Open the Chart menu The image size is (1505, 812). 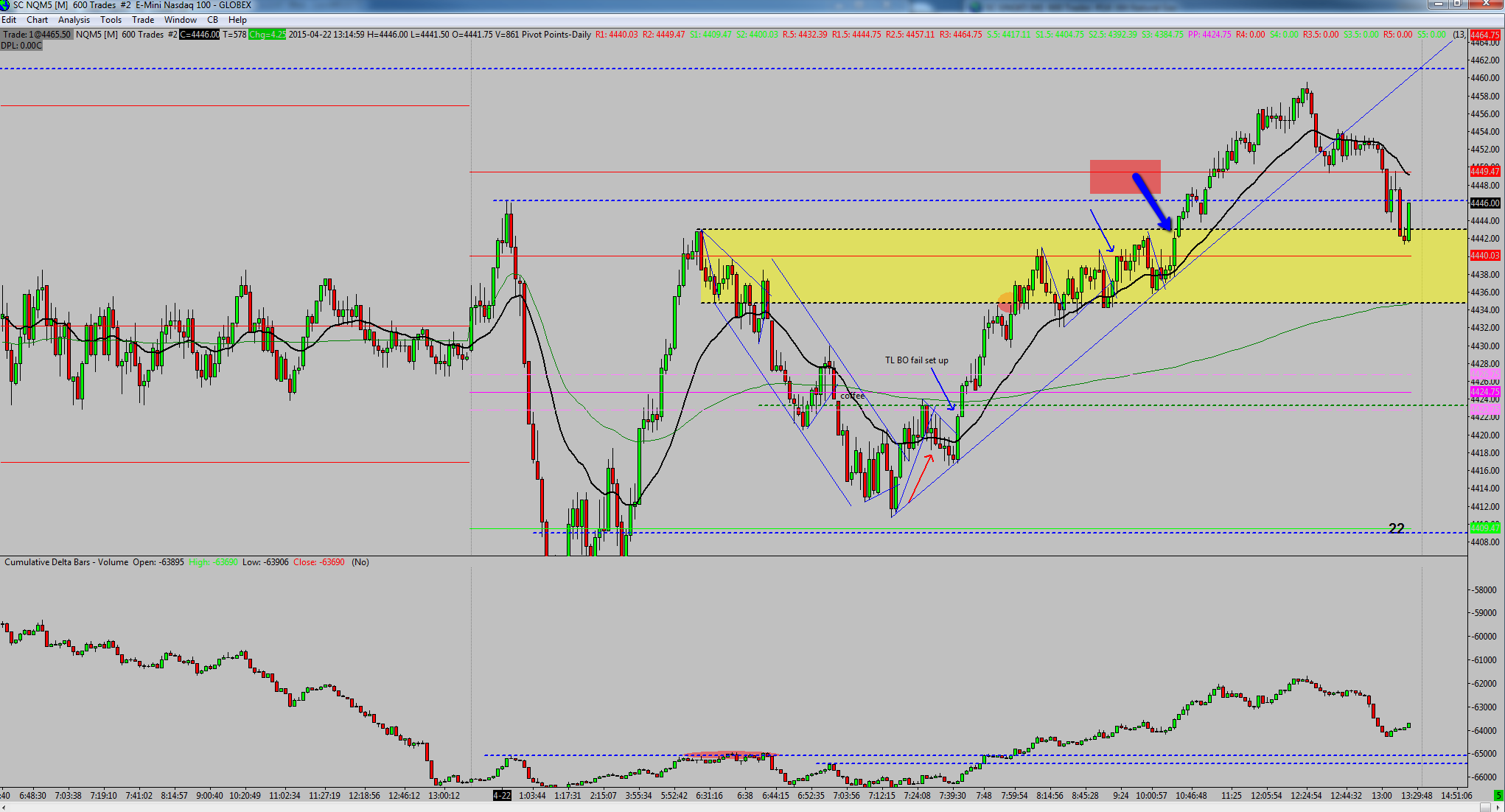pyautogui.click(x=37, y=20)
